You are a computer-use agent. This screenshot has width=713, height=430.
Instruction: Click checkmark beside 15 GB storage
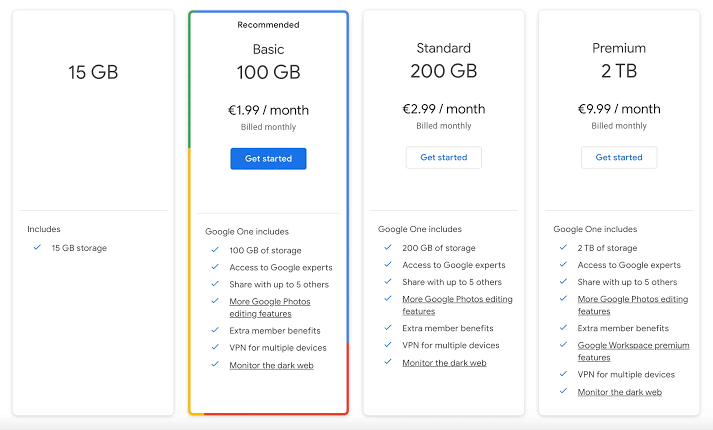pos(37,247)
